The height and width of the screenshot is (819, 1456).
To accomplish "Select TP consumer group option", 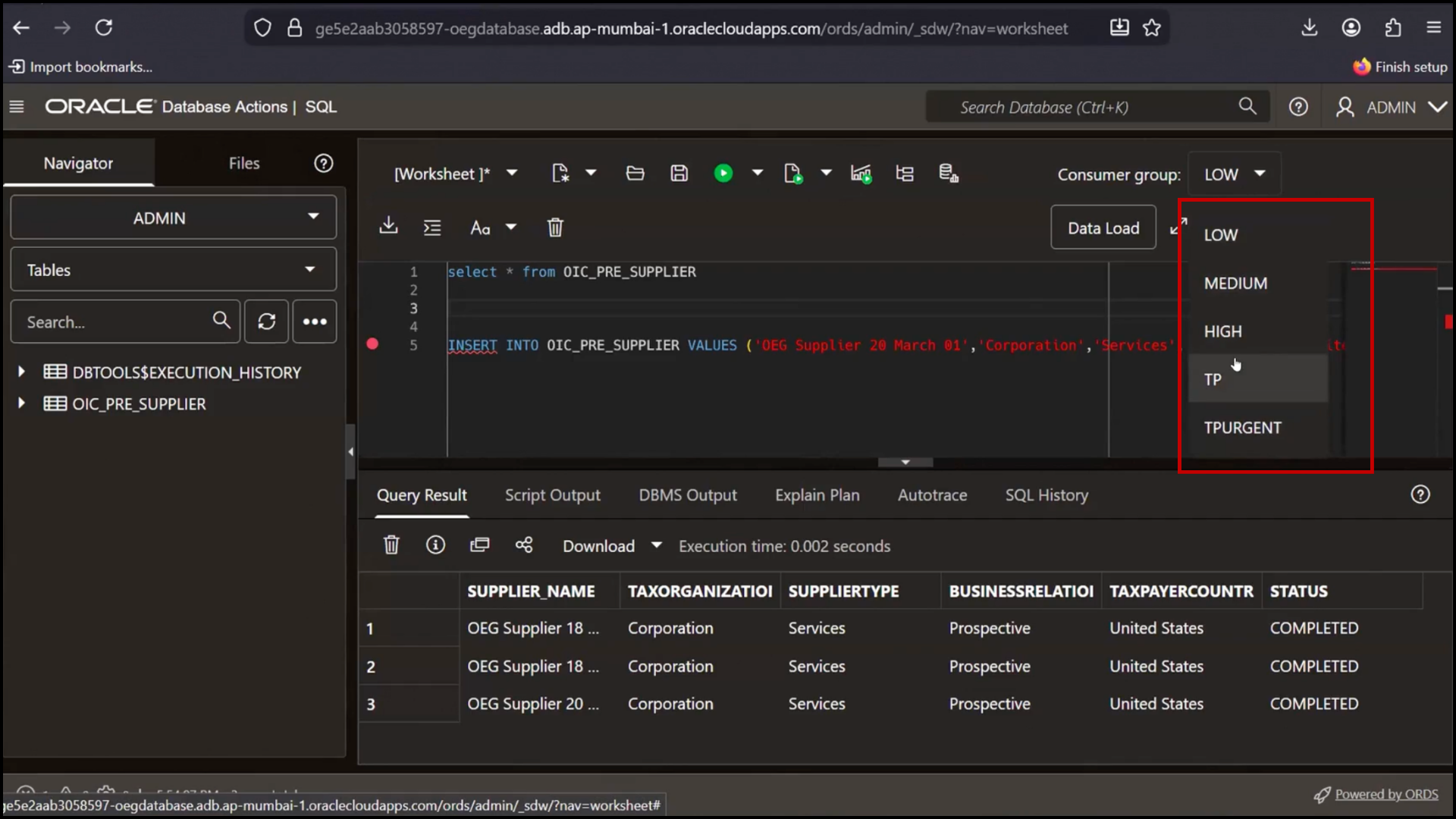I will 1258,378.
